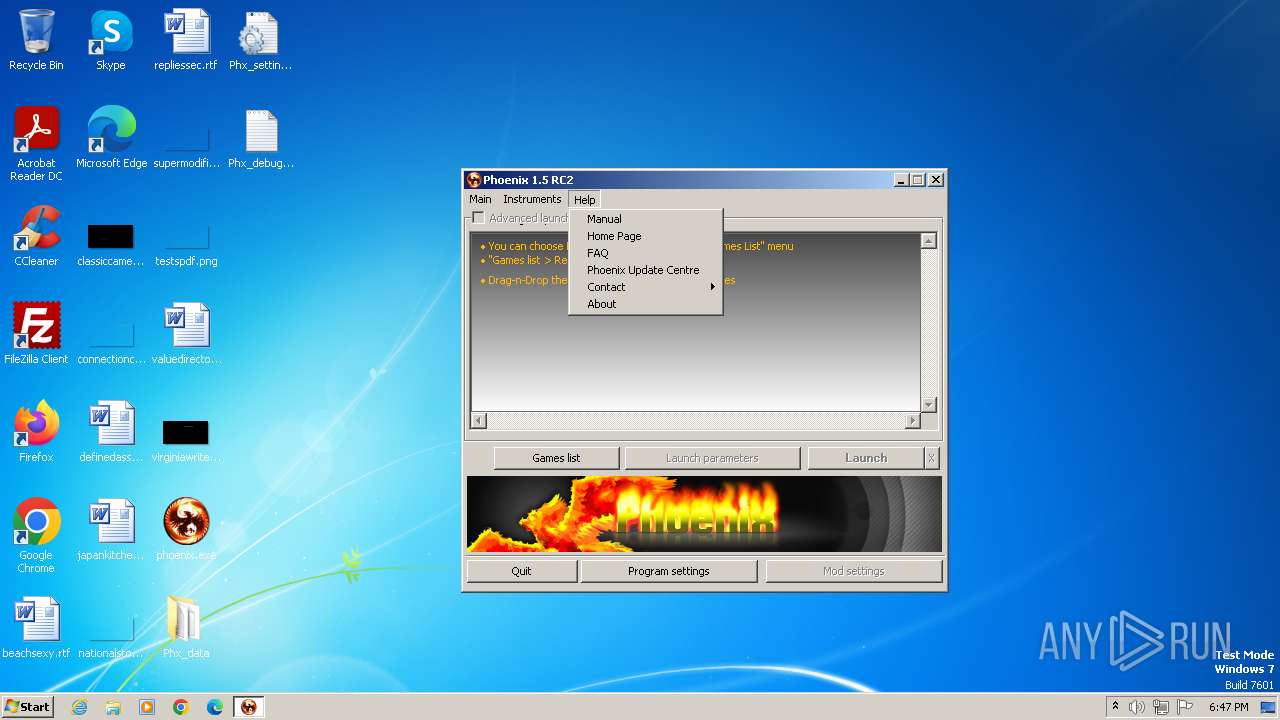The height and width of the screenshot is (720, 1280).
Task: Open media player from taskbar
Action: click(x=147, y=707)
